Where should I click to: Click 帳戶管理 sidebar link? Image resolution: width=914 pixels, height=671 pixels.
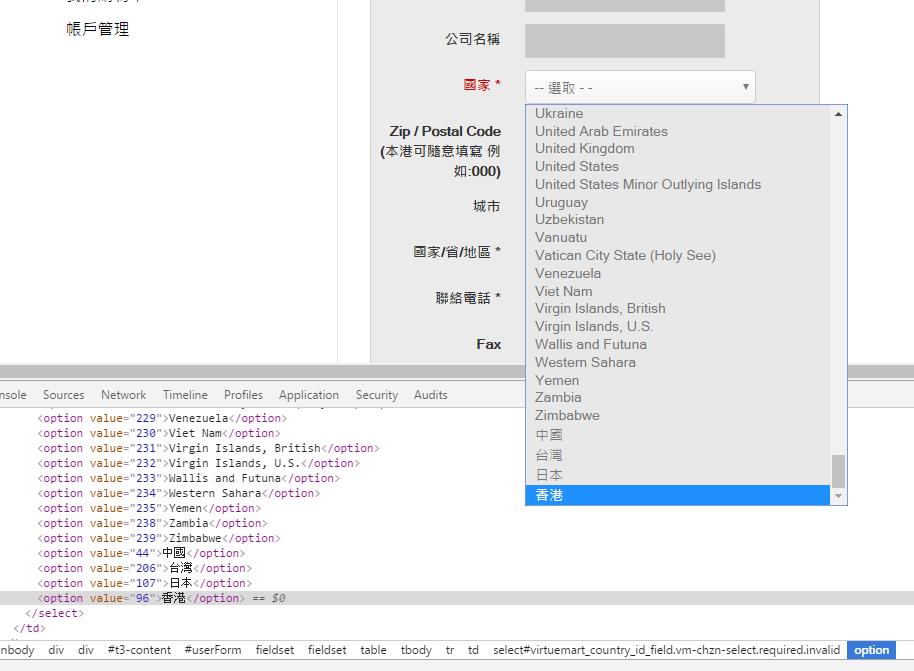tap(97, 29)
